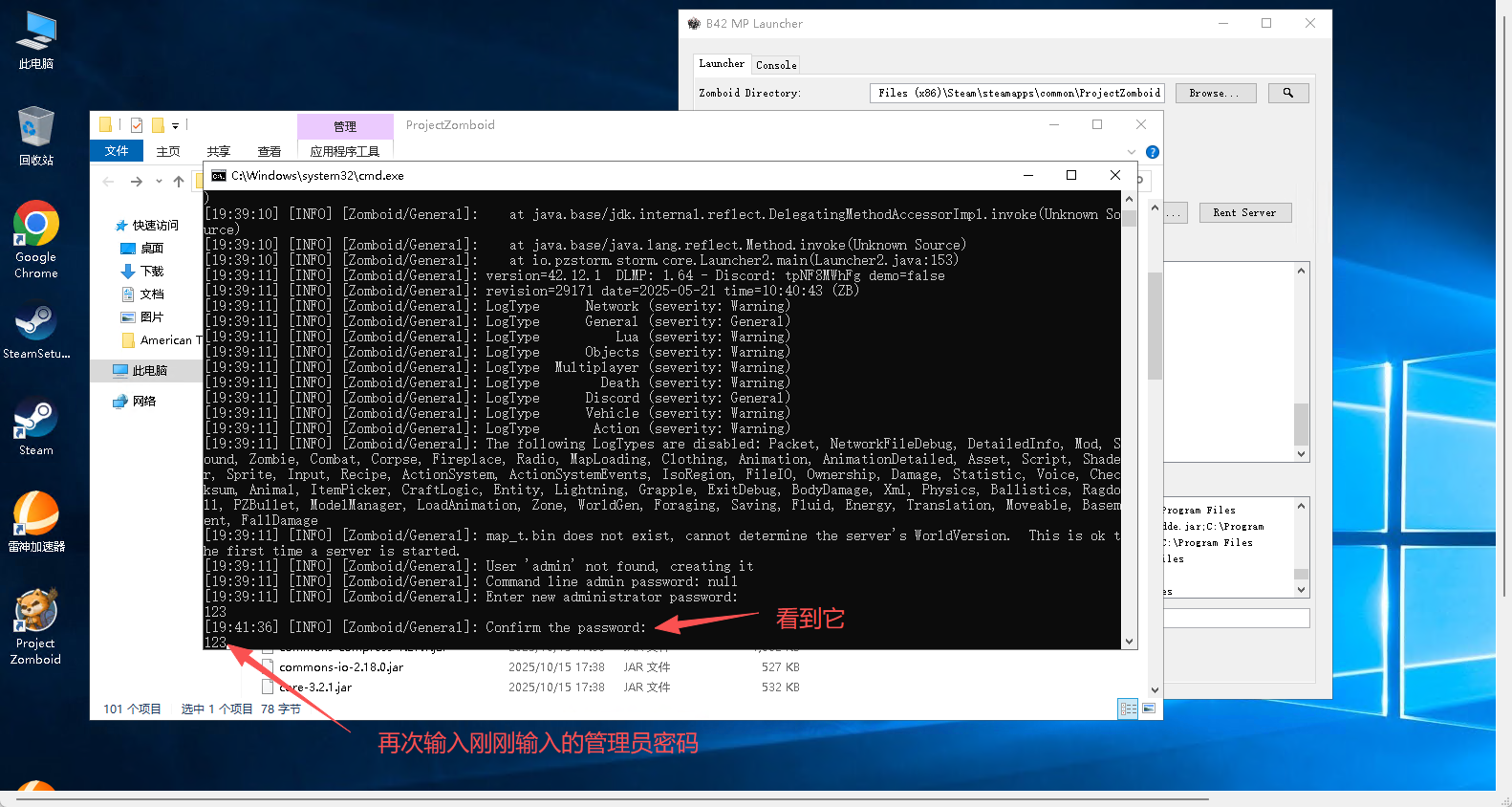
Task: Switch Explorer to large icons view
Action: pos(1149,709)
